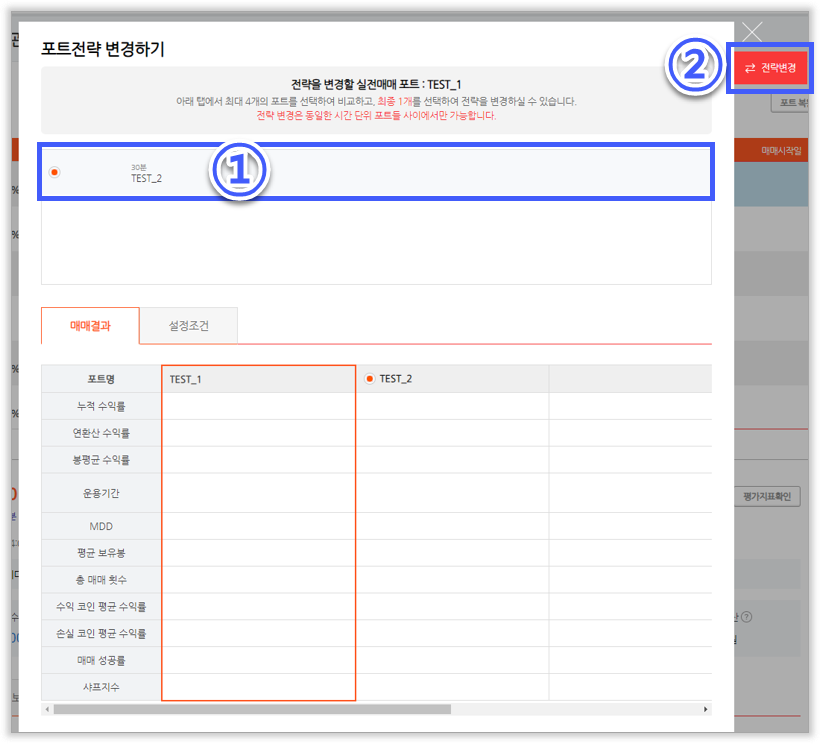Select the MDD row label
The height and width of the screenshot is (744, 820).
pyautogui.click(x=101, y=526)
